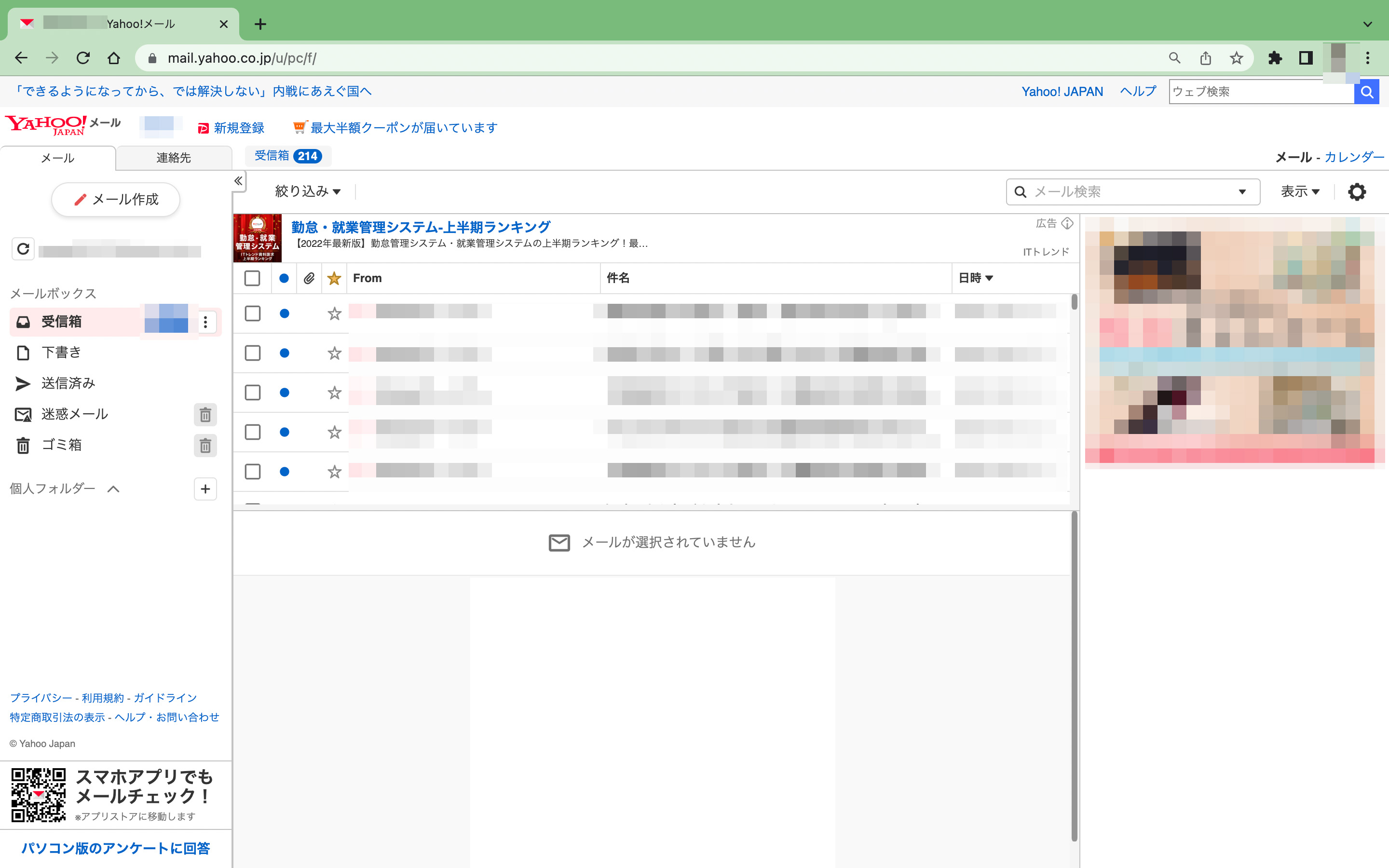Add a personal folder with the plus icon
Image resolution: width=1389 pixels, height=868 pixels.
(205, 489)
